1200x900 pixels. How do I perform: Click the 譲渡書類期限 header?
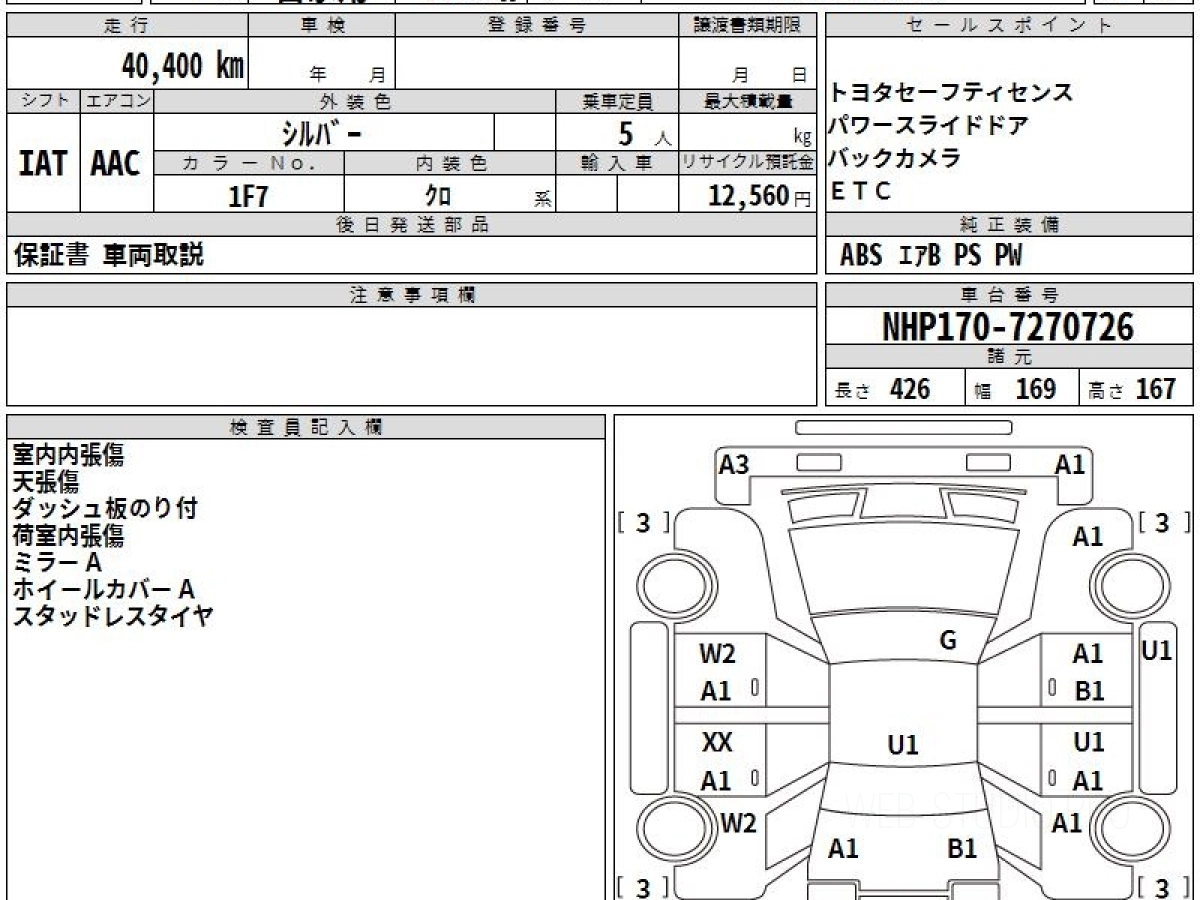pos(748,26)
